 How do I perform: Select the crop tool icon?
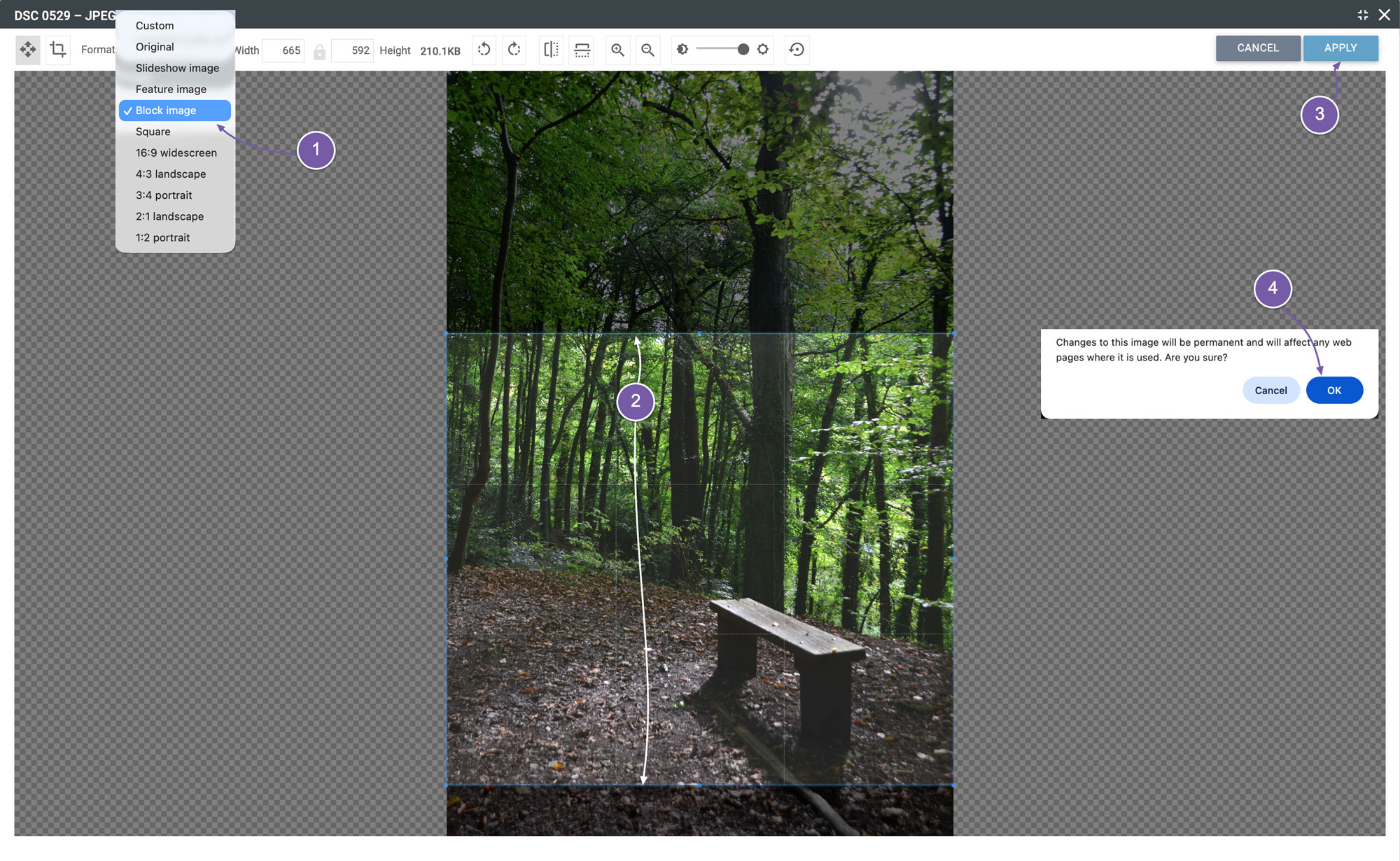tap(58, 50)
